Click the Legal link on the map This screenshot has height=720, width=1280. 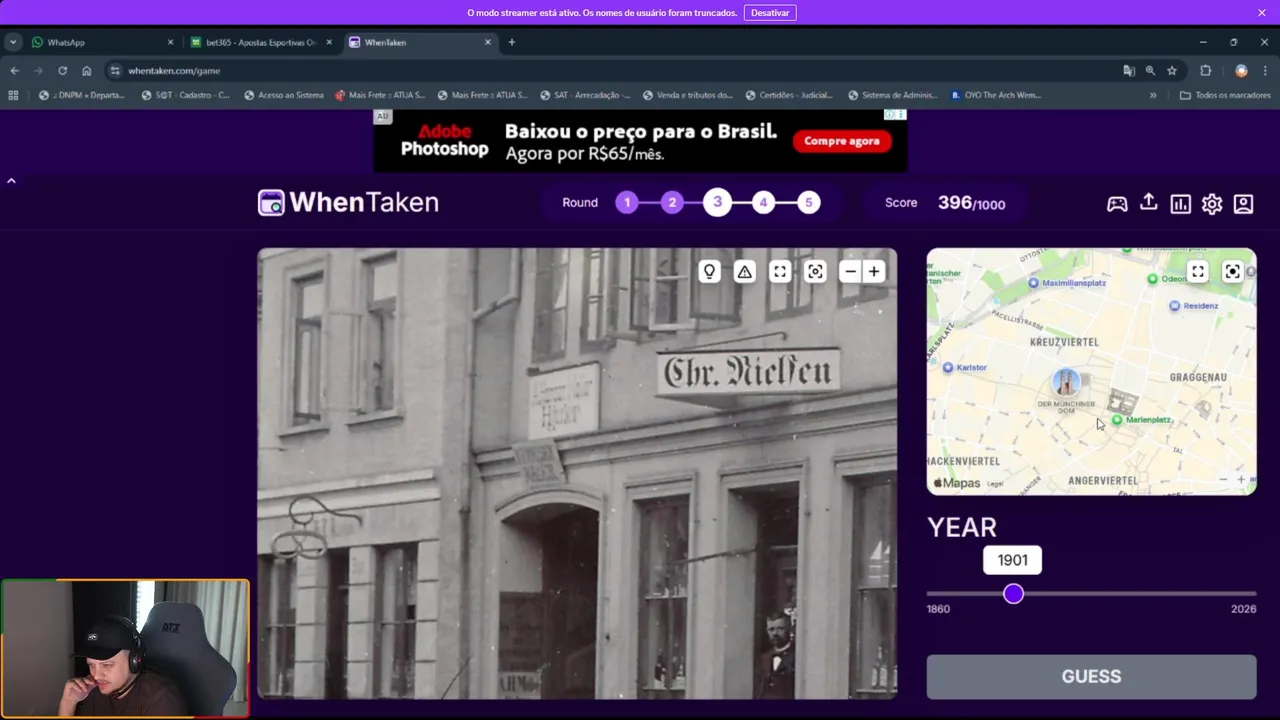pyautogui.click(x=995, y=484)
